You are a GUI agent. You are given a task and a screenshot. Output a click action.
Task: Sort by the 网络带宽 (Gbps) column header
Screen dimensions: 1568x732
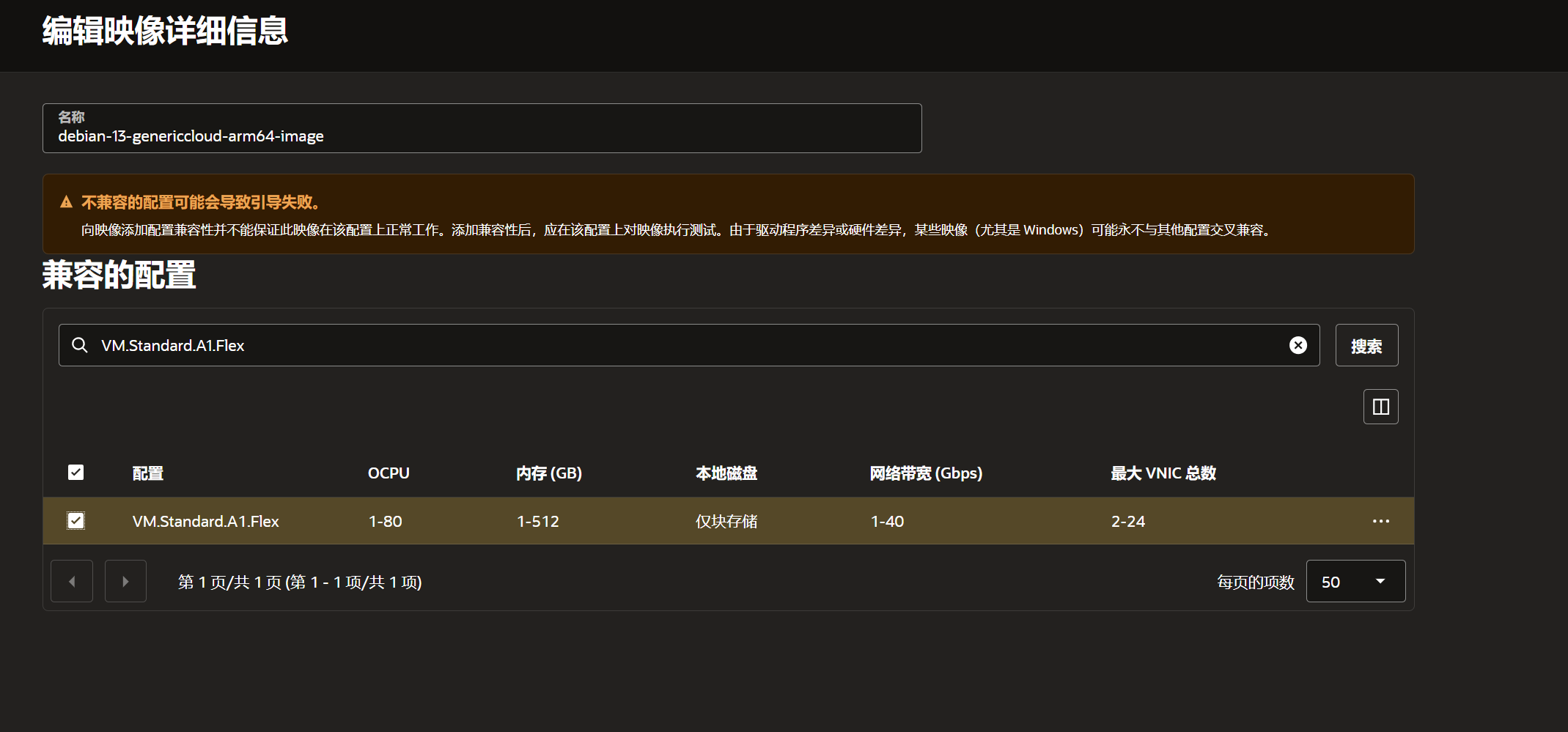925,473
